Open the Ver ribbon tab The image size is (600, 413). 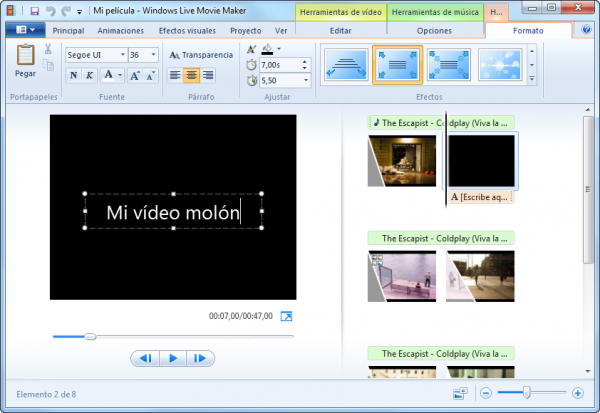[281, 31]
